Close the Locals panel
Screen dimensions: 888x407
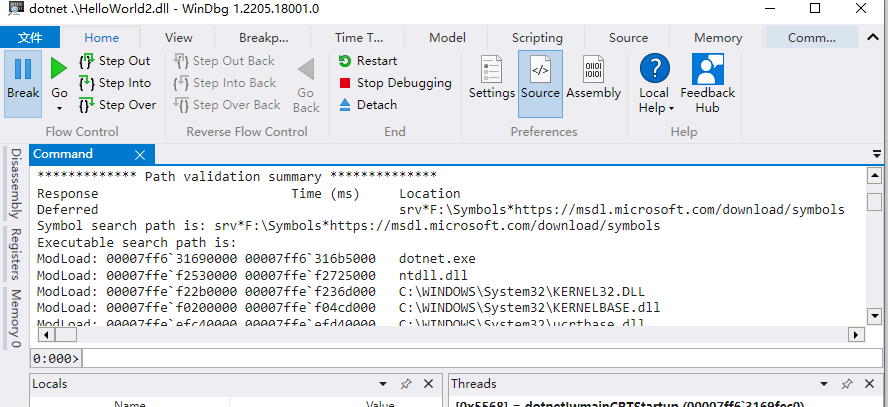coord(428,384)
